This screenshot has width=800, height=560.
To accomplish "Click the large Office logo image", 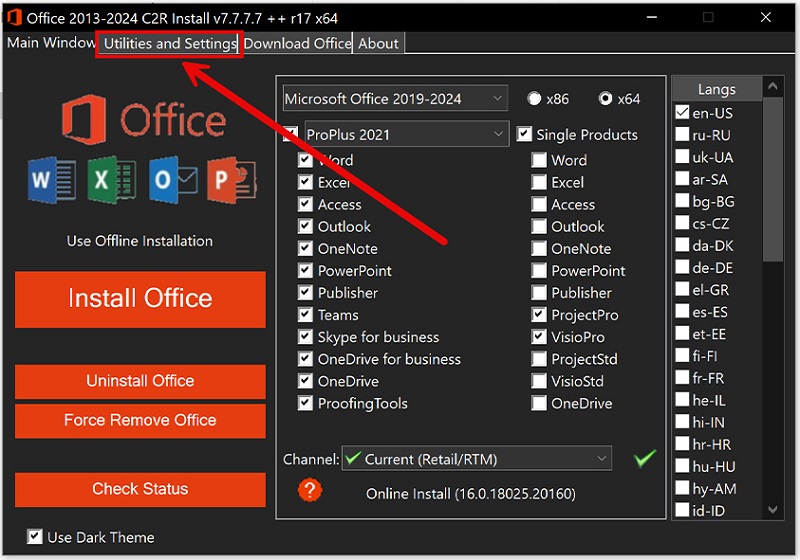I will pyautogui.click(x=144, y=119).
